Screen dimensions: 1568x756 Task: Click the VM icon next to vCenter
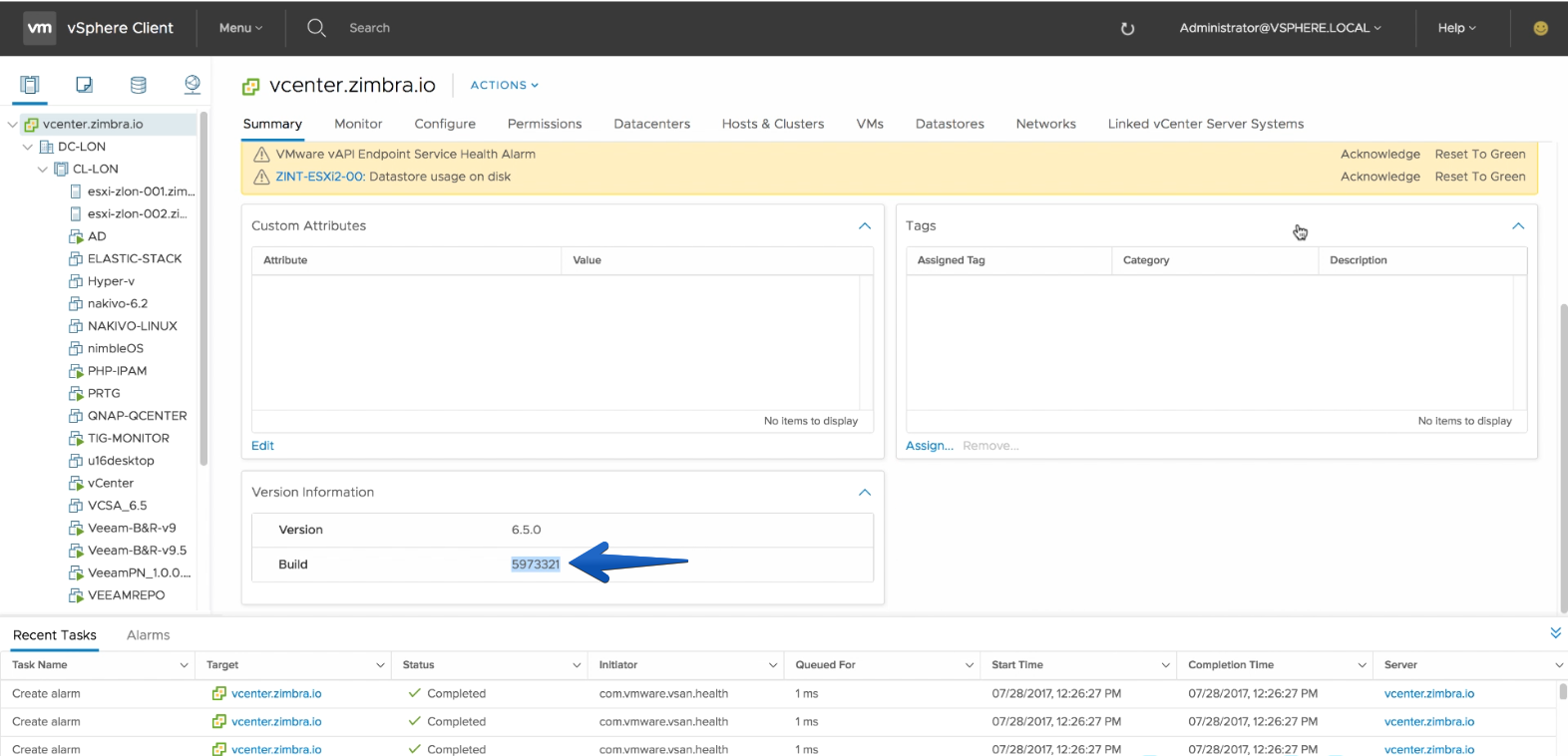point(76,484)
